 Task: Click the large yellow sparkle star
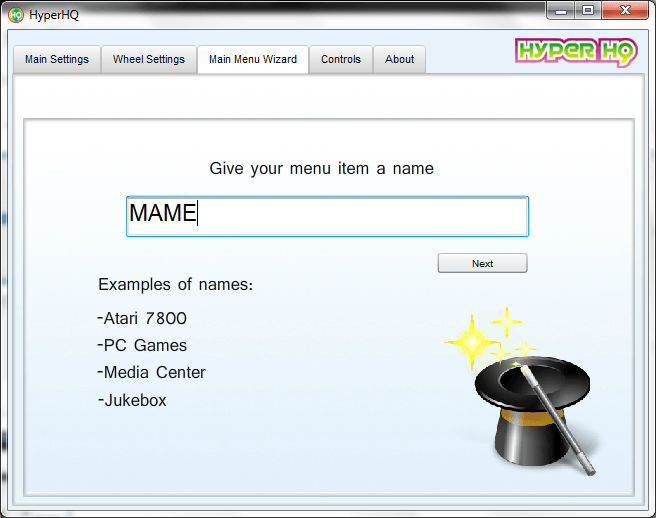pyautogui.click(x=472, y=341)
